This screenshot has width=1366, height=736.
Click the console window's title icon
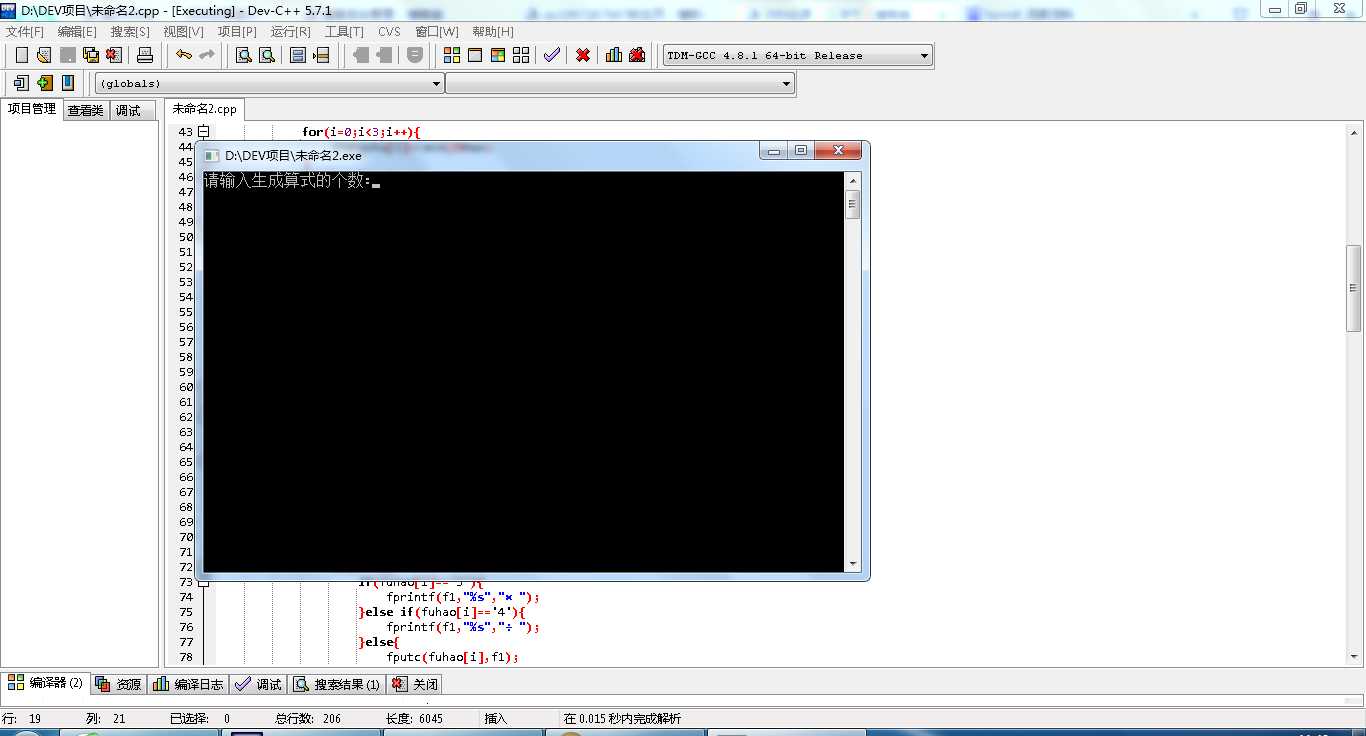coord(211,155)
